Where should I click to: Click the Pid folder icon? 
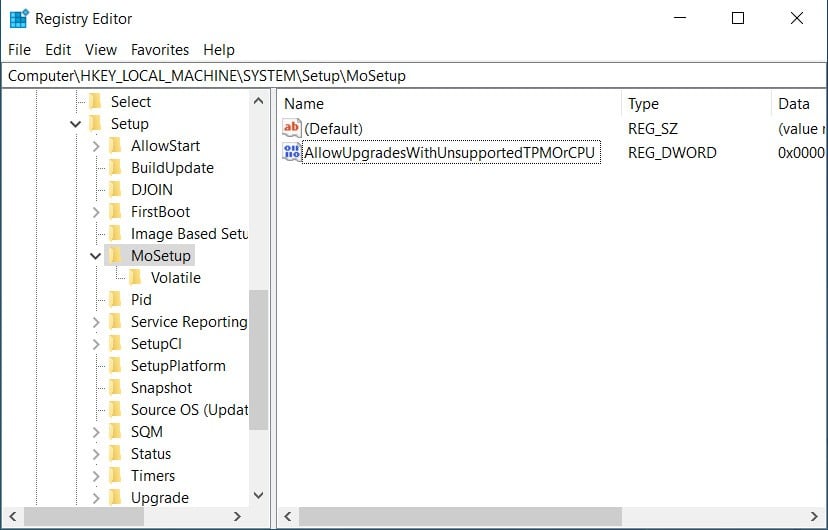(116, 300)
